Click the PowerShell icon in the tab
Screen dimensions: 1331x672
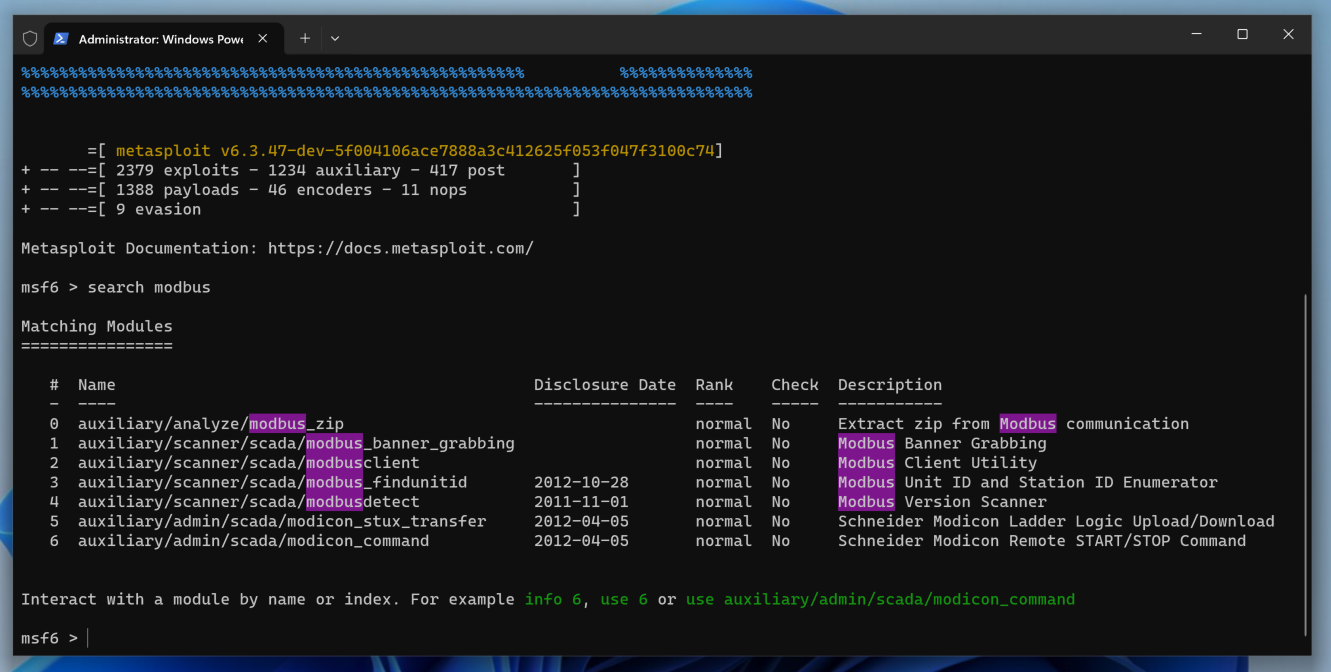[x=61, y=38]
